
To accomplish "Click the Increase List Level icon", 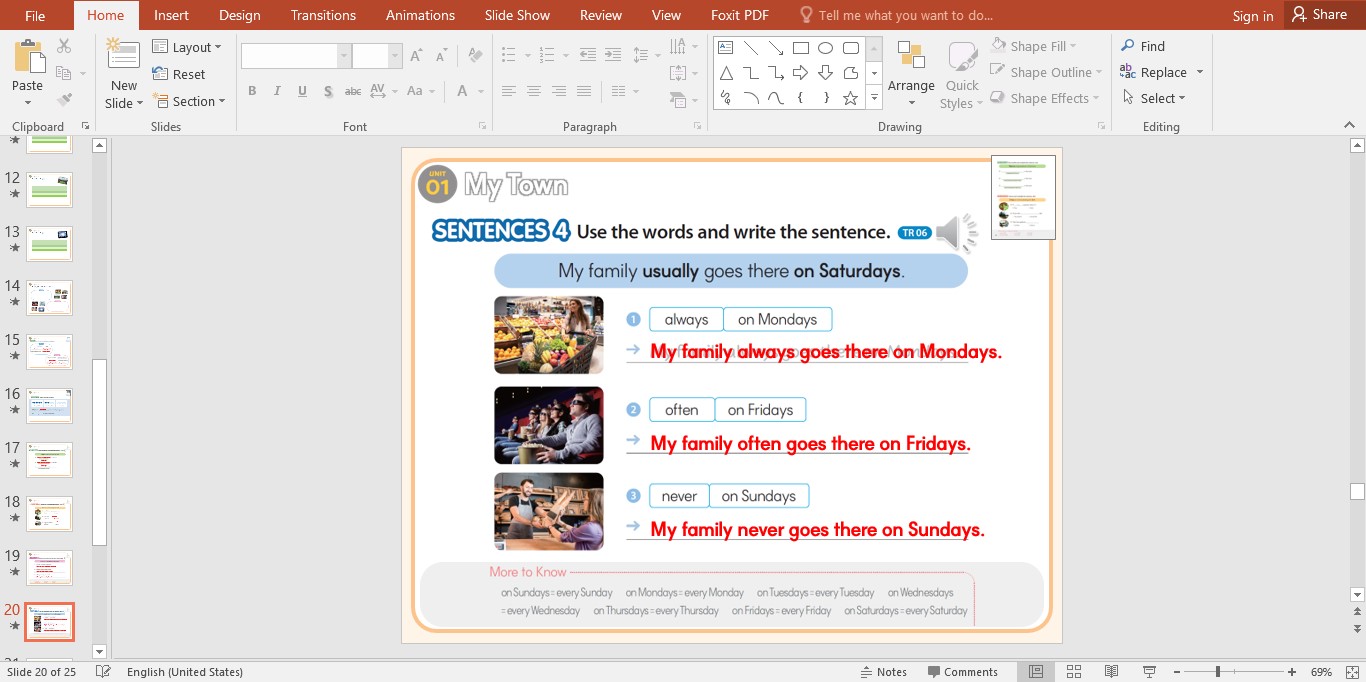I will [x=611, y=56].
